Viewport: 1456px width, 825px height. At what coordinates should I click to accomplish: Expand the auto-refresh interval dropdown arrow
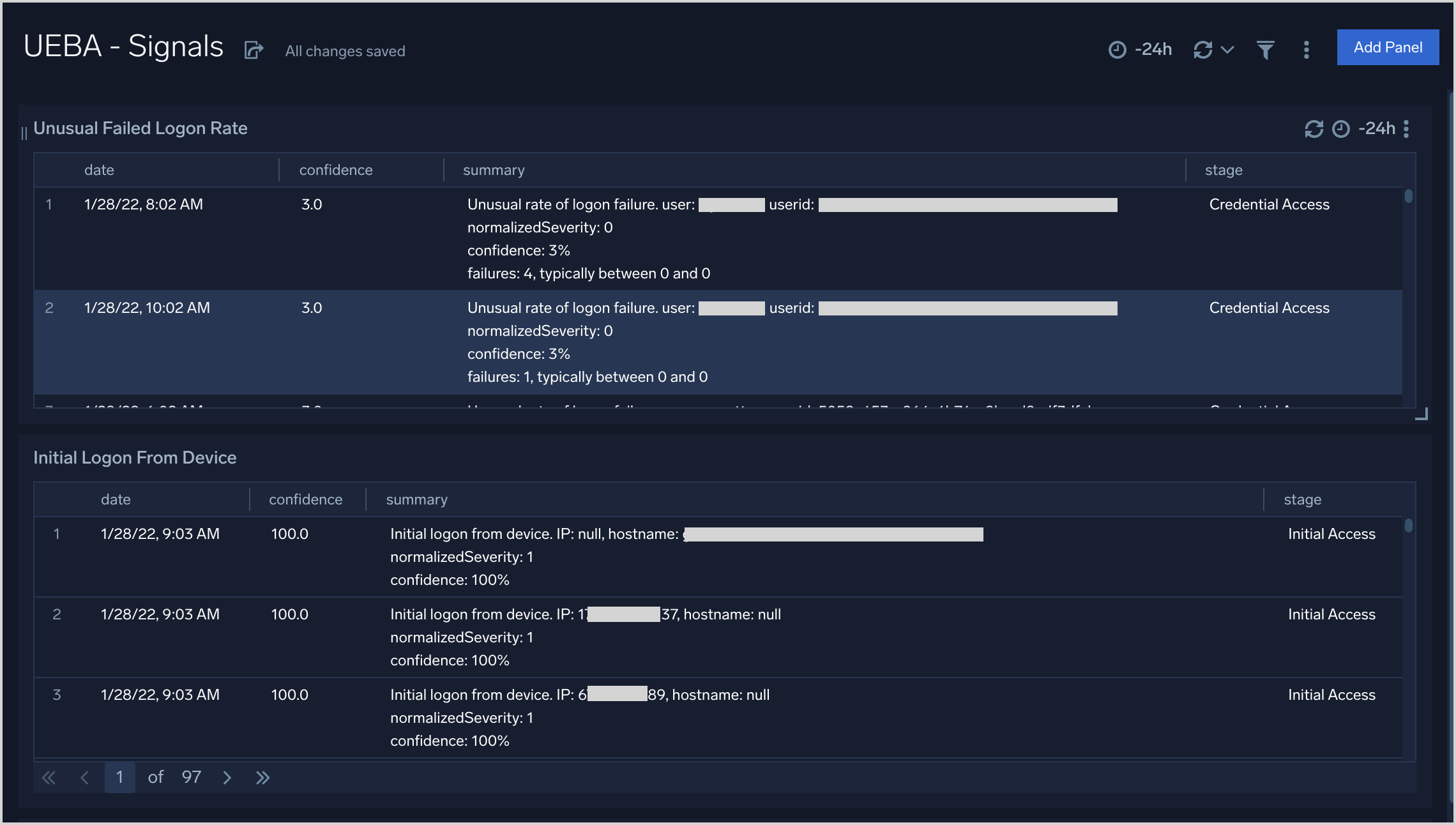pyautogui.click(x=1227, y=49)
